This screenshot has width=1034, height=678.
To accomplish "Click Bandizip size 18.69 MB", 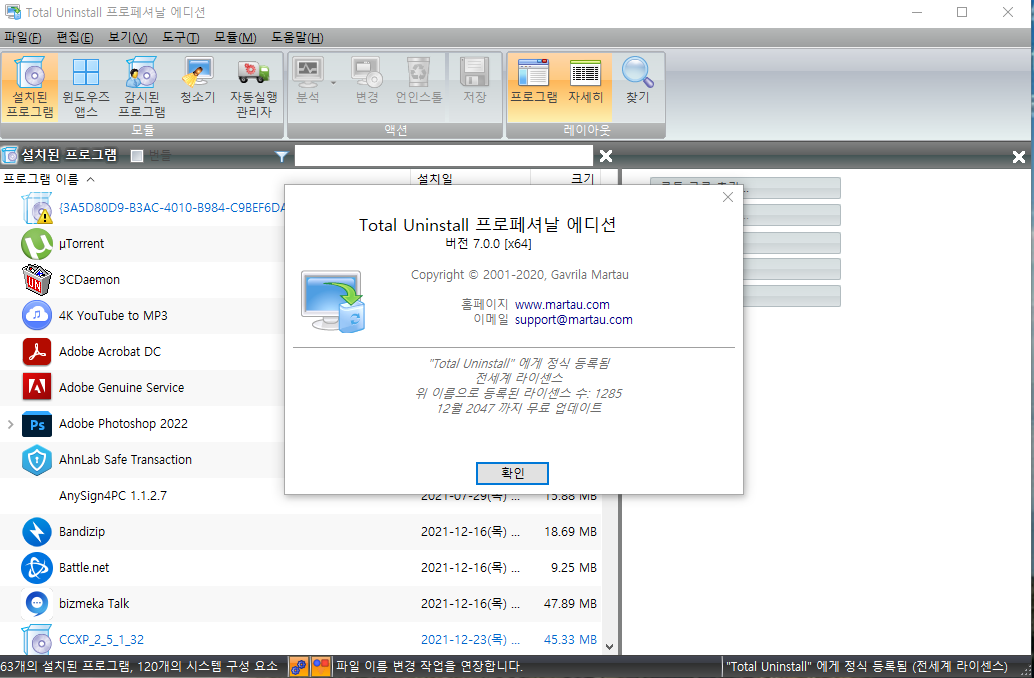I will [x=570, y=532].
